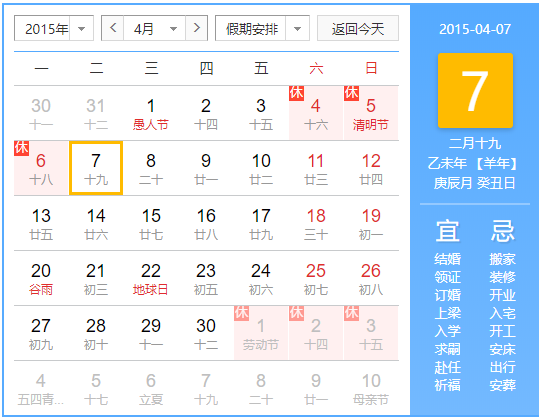Click the 休 badge on April 6
The width and height of the screenshot is (539, 418).
[x=21, y=148]
